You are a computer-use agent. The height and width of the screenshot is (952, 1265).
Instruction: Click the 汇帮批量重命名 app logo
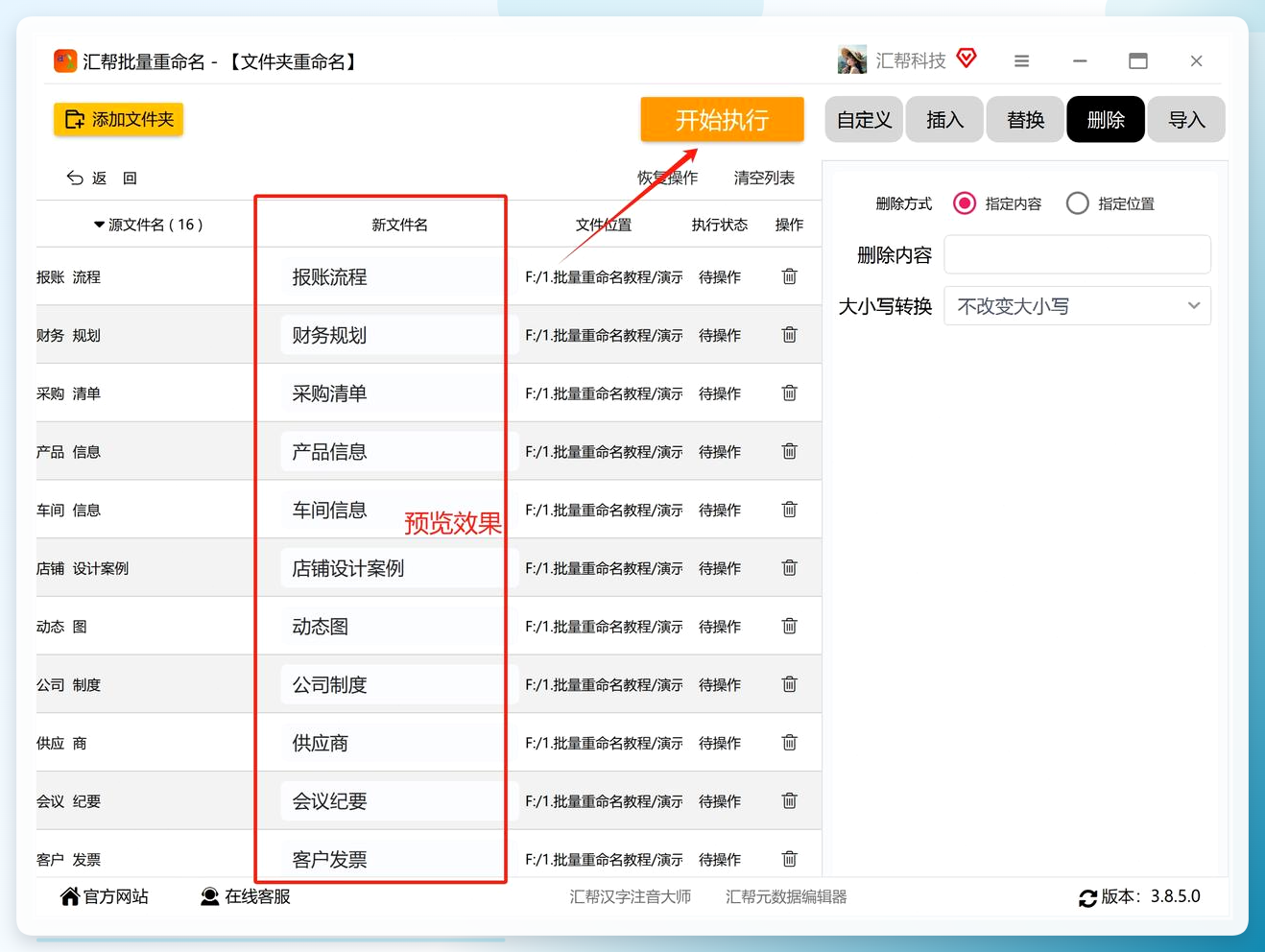[x=65, y=61]
